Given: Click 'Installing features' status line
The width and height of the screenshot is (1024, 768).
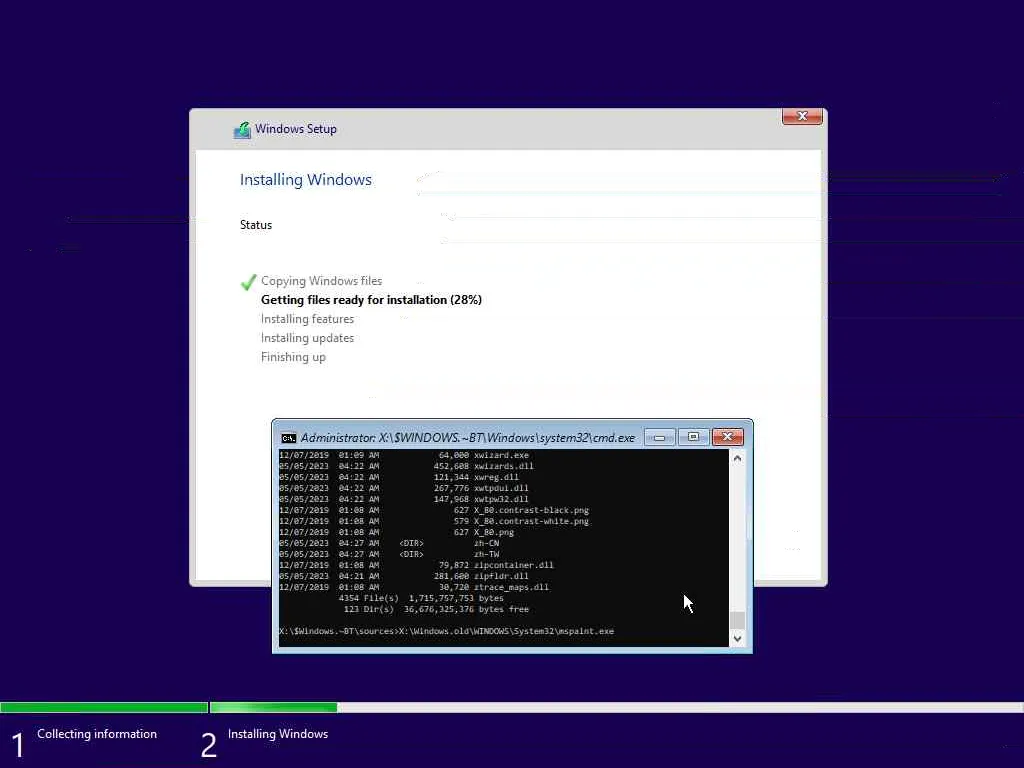Looking at the screenshot, I should (307, 319).
